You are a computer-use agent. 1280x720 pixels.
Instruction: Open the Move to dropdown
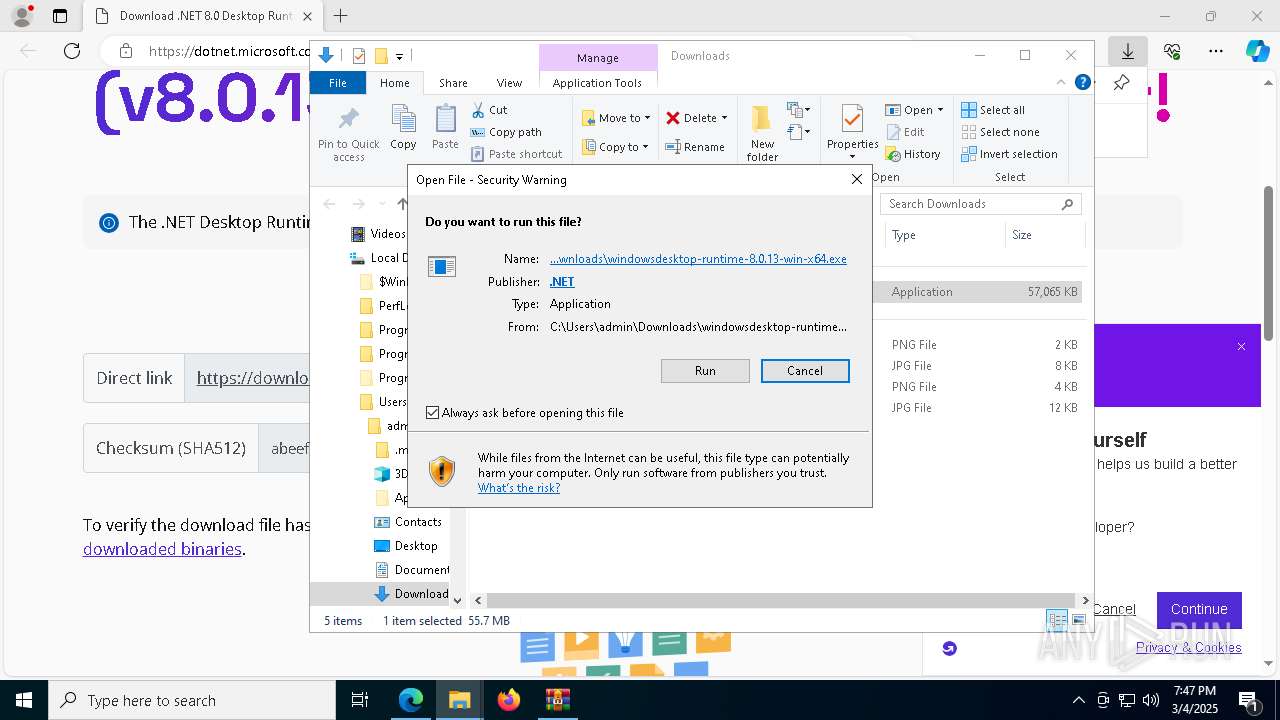[616, 118]
